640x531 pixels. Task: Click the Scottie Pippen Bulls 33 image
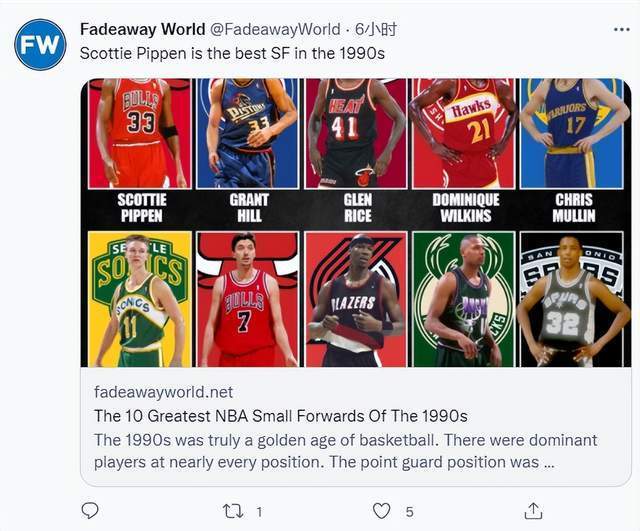140,133
